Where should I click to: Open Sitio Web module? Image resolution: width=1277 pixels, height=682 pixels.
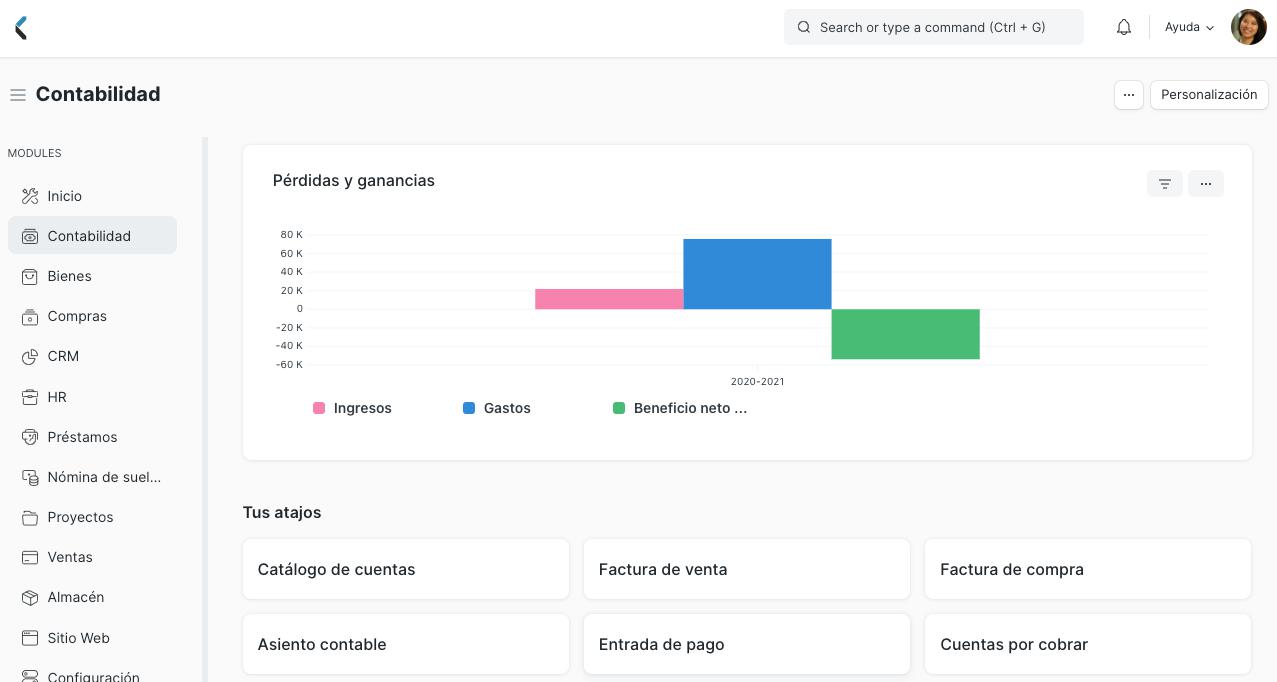click(92, 638)
